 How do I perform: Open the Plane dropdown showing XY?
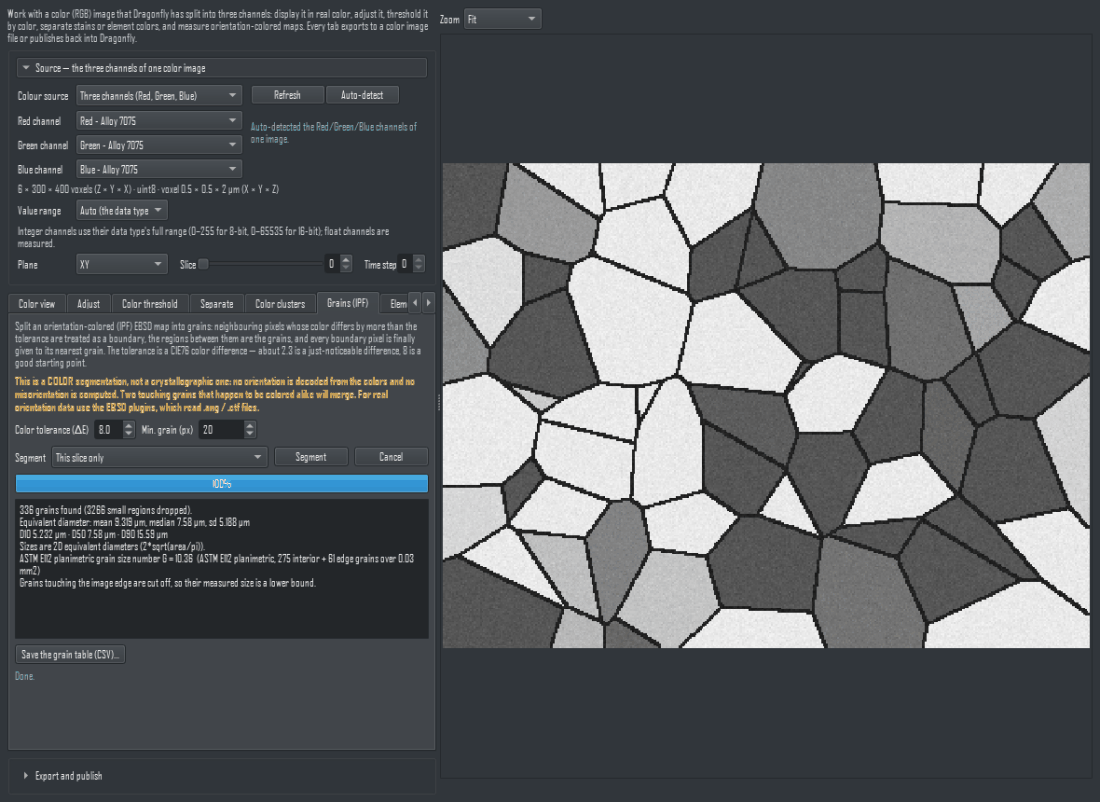[x=121, y=265]
